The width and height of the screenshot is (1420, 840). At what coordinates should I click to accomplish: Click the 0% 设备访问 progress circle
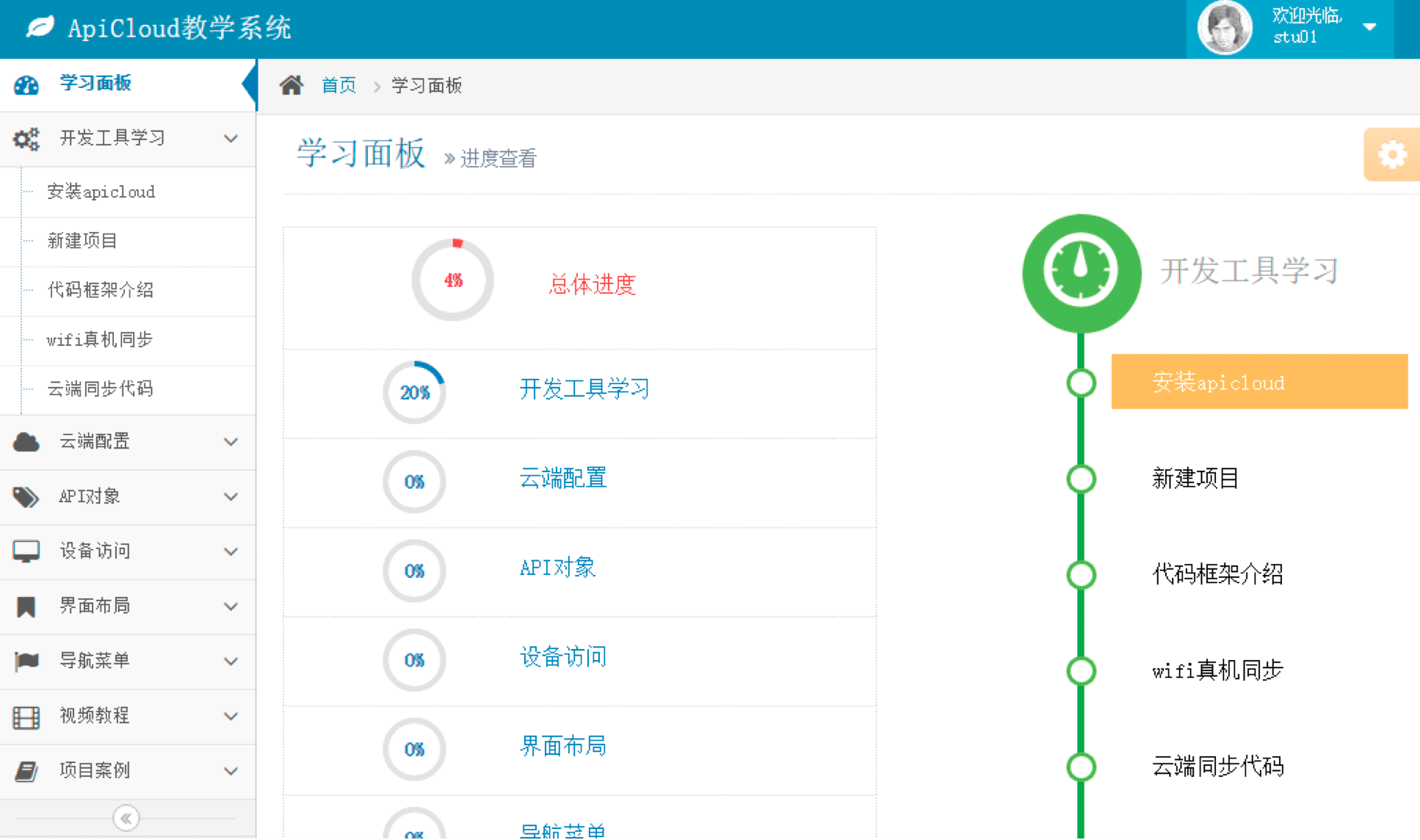point(415,659)
